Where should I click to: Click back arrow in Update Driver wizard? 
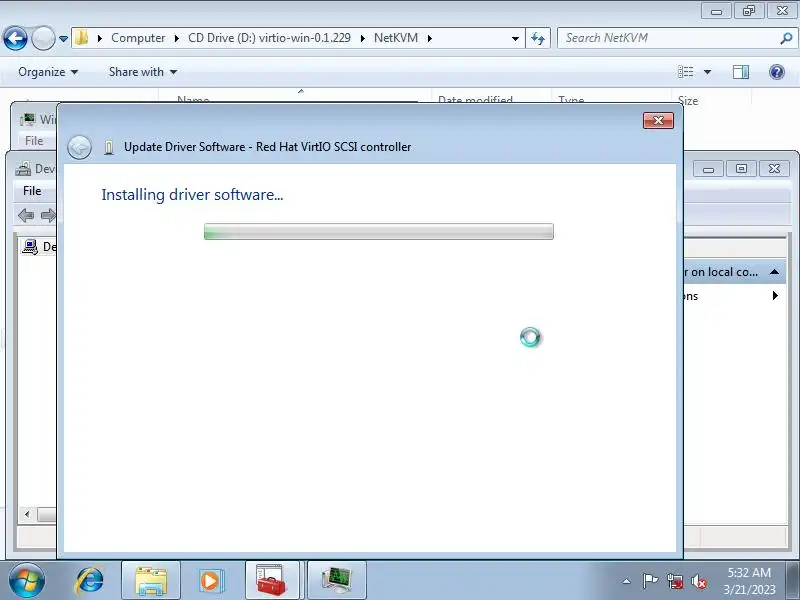(80, 147)
